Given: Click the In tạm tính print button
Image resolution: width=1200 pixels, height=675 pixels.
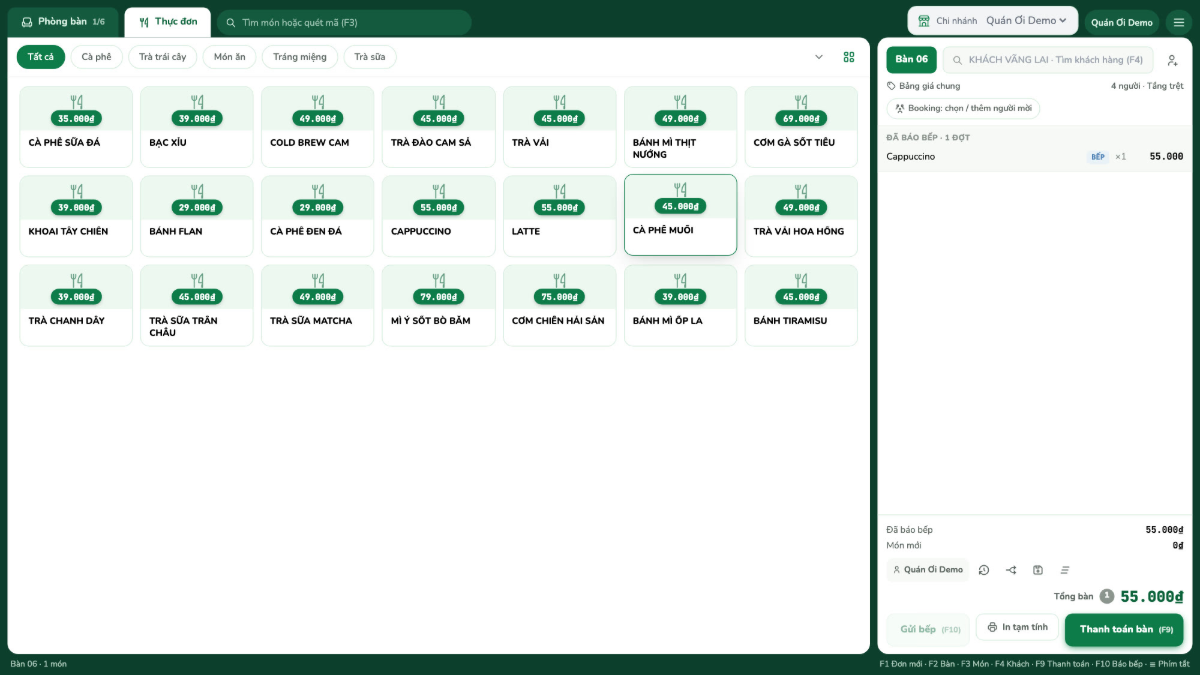Looking at the screenshot, I should click(1017, 627).
